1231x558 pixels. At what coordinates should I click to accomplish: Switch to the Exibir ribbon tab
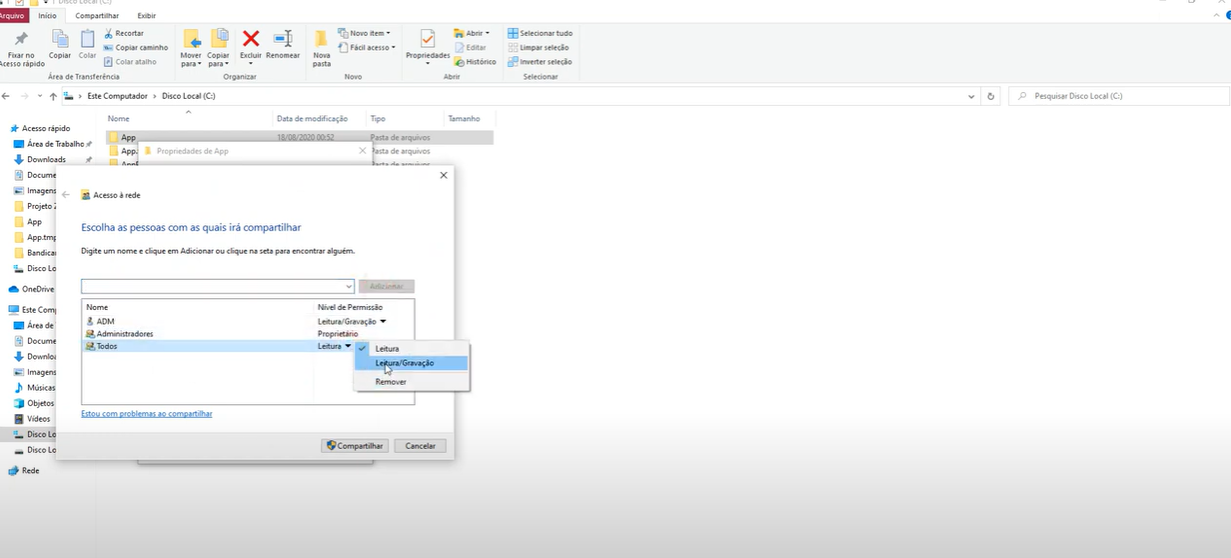click(146, 16)
